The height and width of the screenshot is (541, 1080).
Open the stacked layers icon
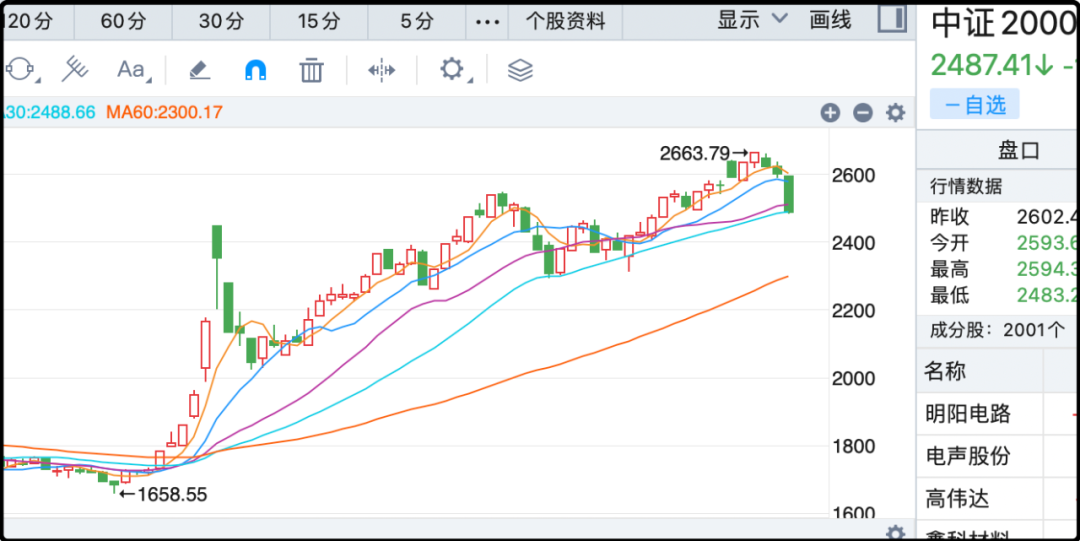click(x=520, y=69)
